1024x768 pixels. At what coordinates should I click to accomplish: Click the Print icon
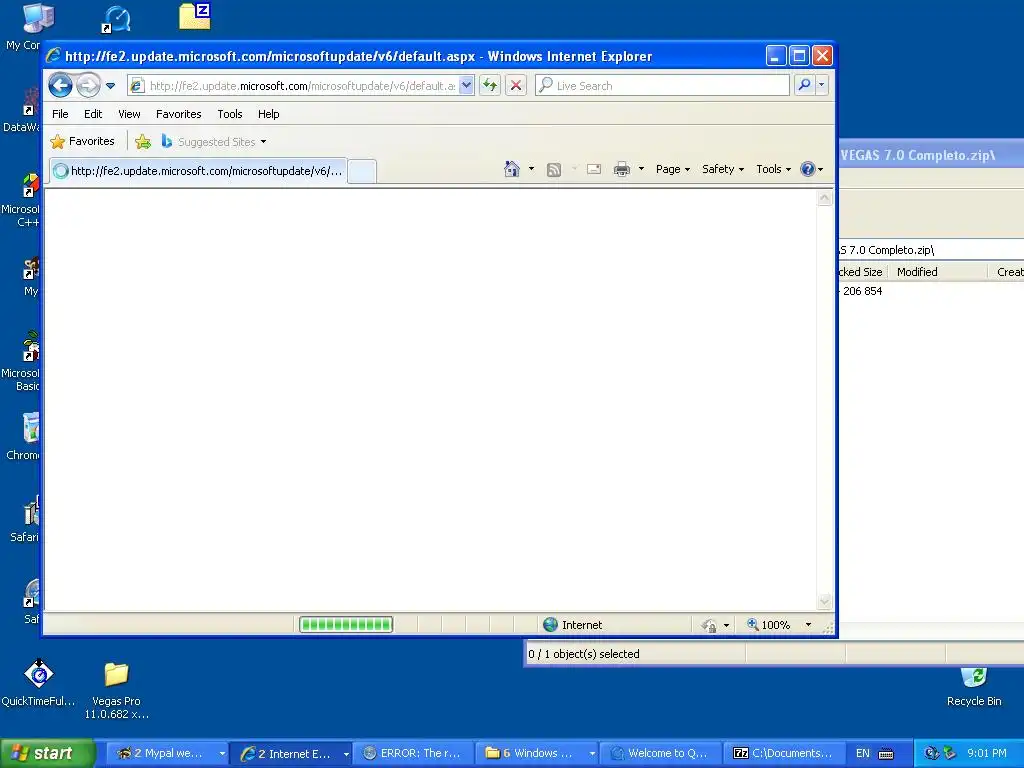point(622,169)
